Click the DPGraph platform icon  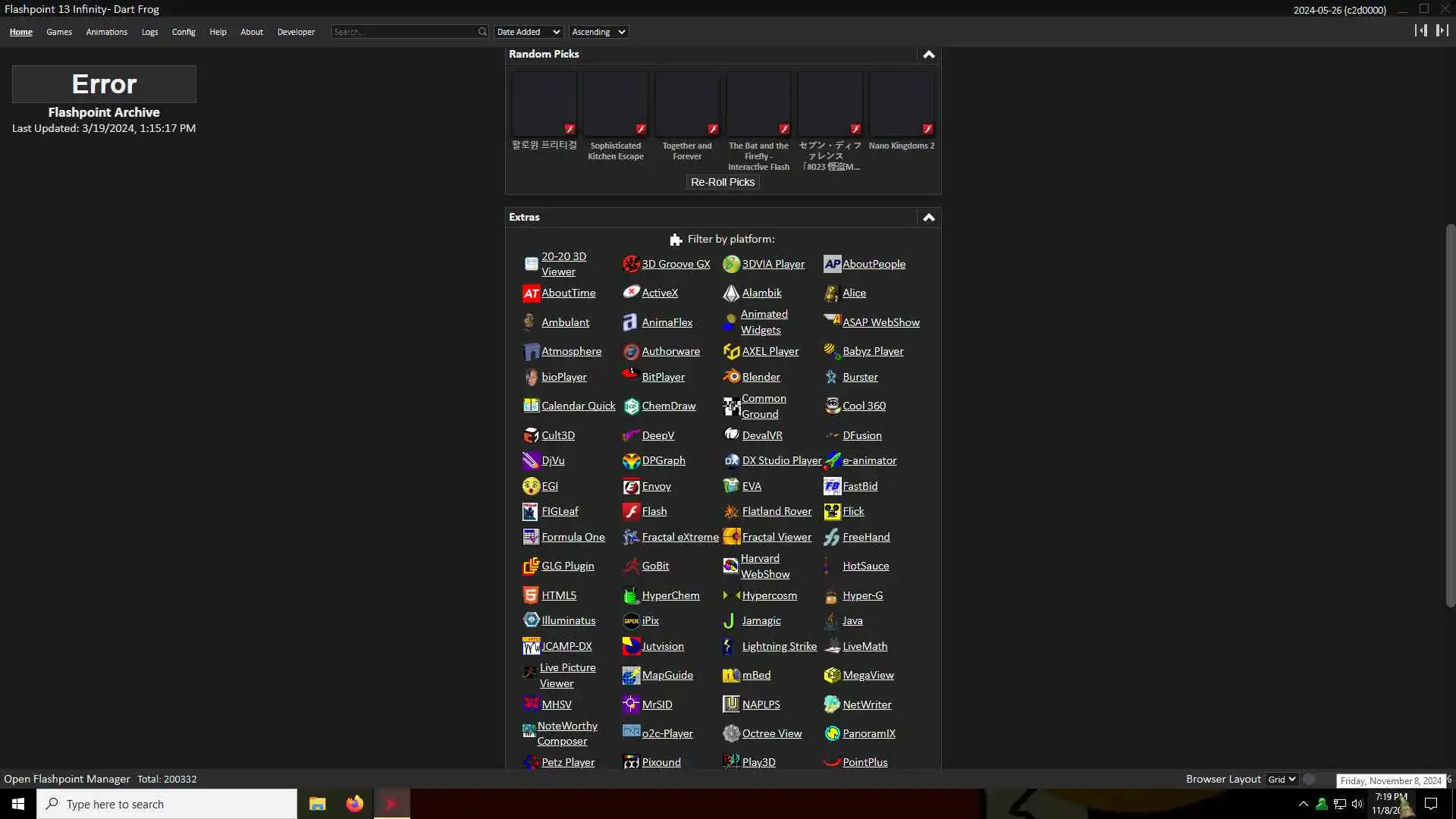[631, 461]
